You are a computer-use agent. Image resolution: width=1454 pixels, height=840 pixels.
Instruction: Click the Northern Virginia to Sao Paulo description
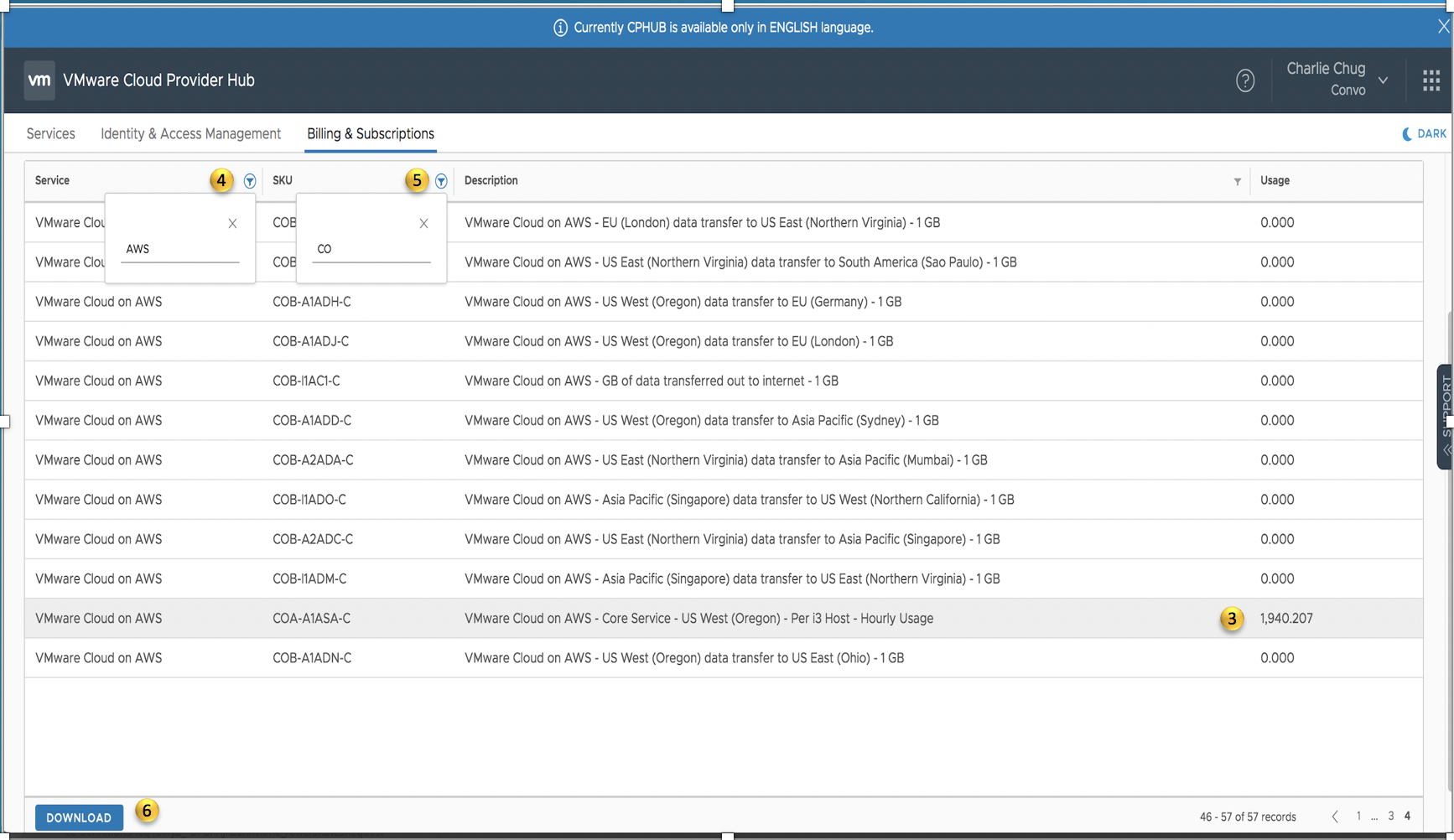(x=740, y=262)
